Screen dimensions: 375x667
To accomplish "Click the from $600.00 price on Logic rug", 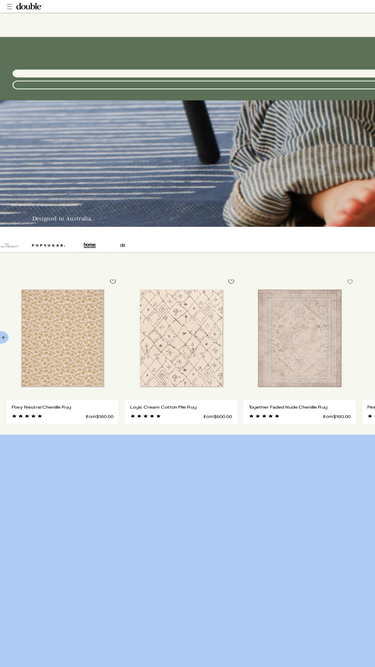I will click(x=218, y=416).
